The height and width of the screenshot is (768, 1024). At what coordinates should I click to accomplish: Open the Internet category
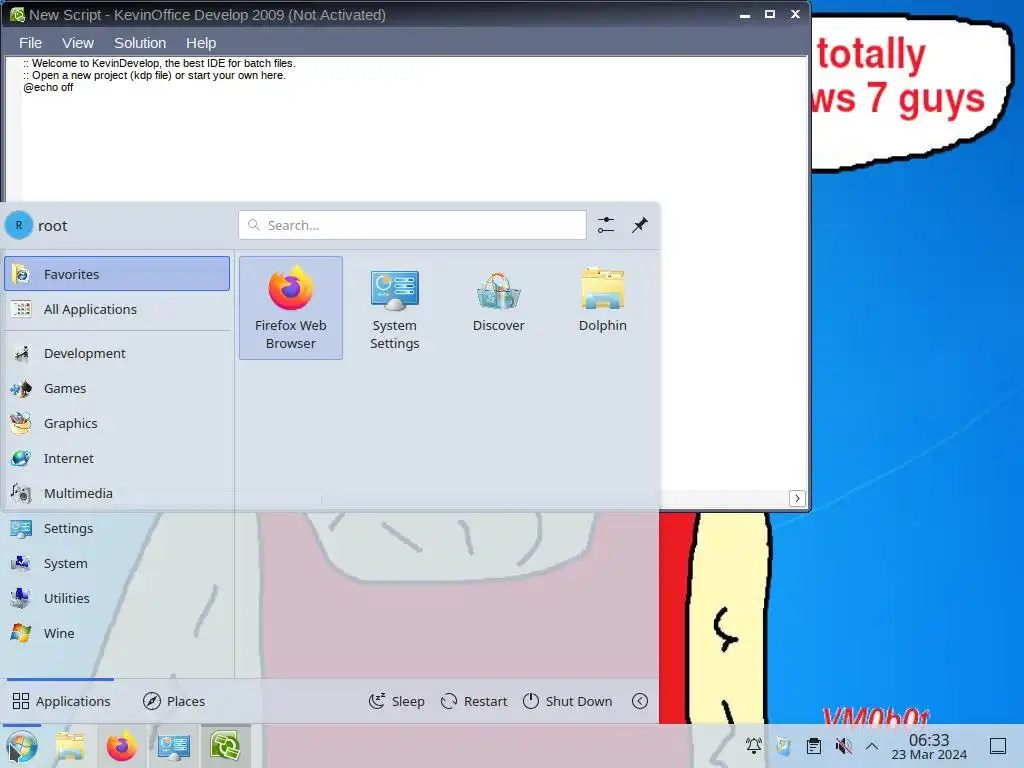[x=117, y=458]
